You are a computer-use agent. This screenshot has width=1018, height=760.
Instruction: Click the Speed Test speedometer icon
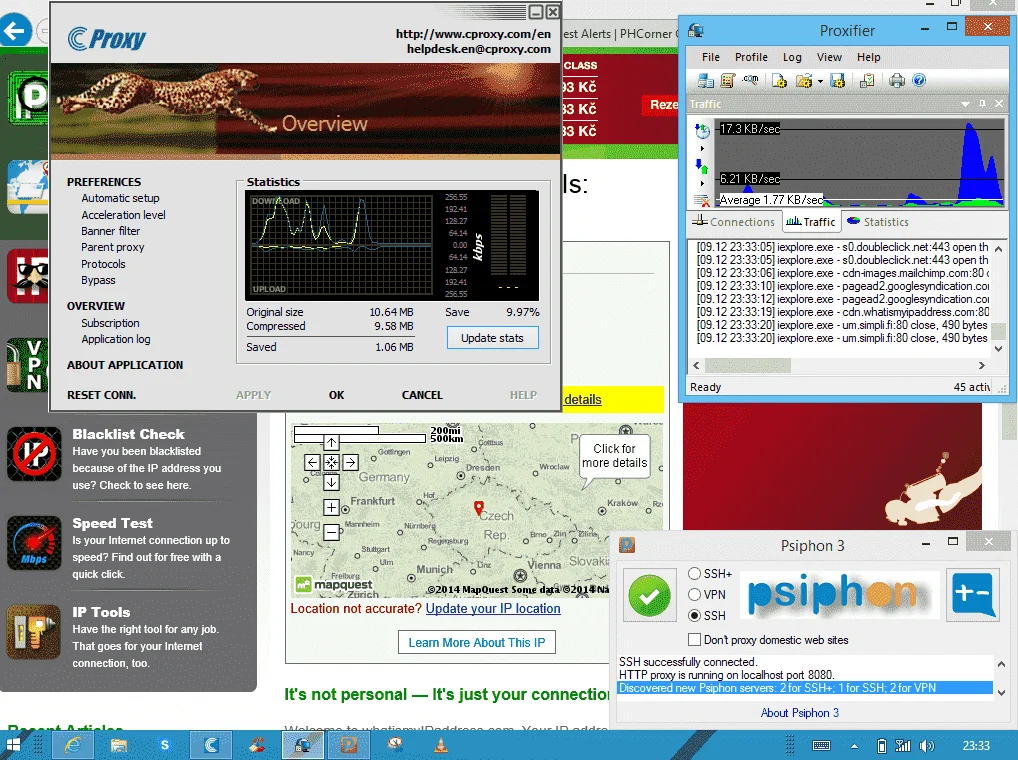click(x=34, y=543)
